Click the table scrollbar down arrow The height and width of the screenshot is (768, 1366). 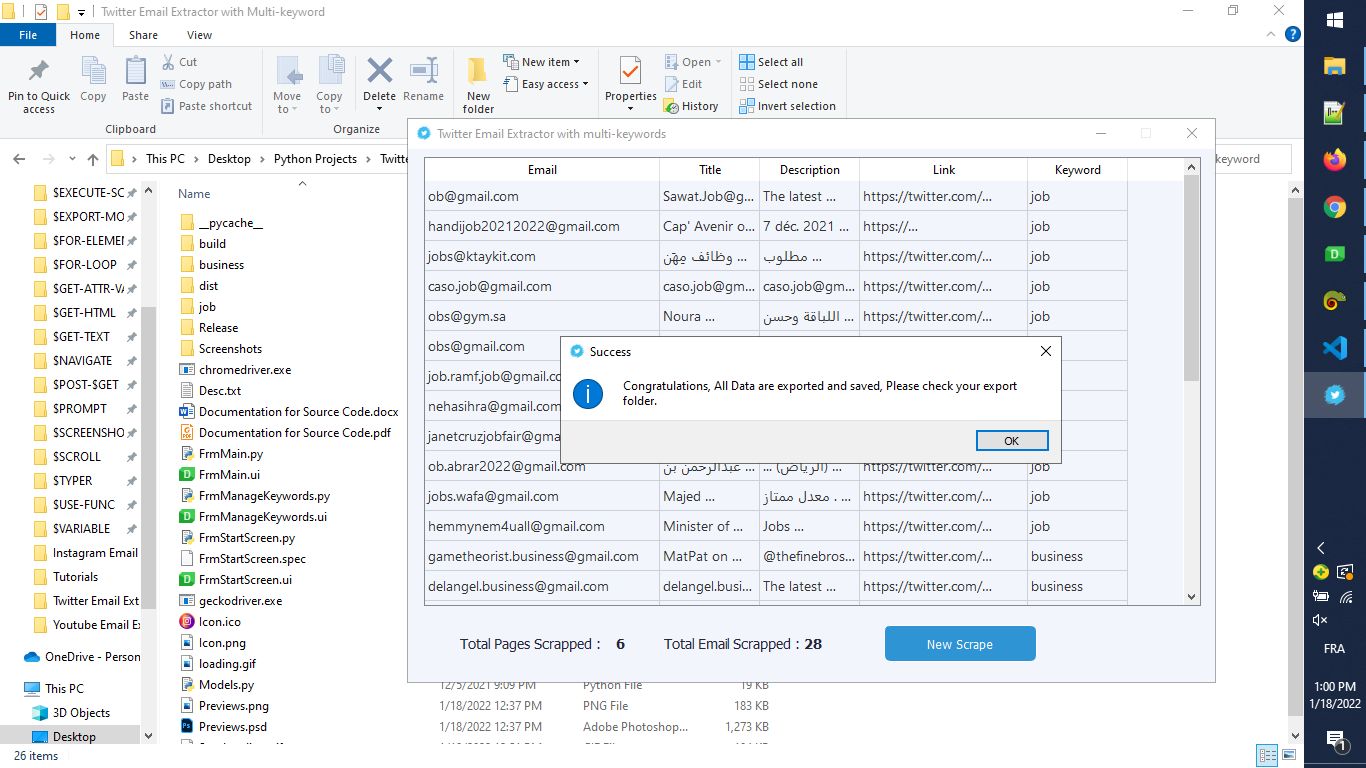(1191, 596)
